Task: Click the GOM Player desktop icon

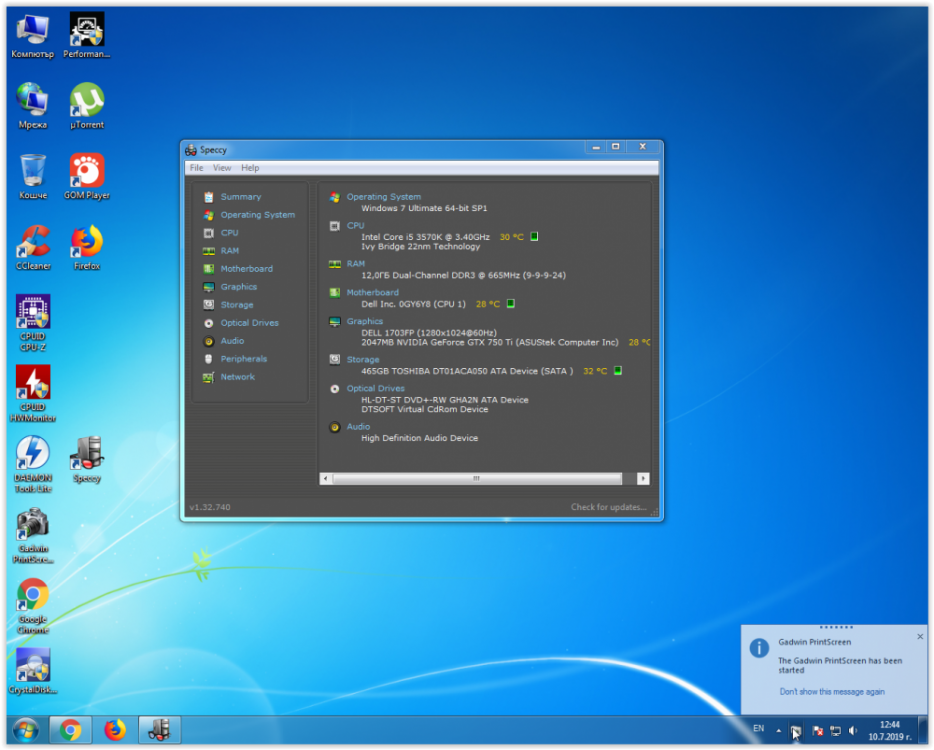Action: 87,177
